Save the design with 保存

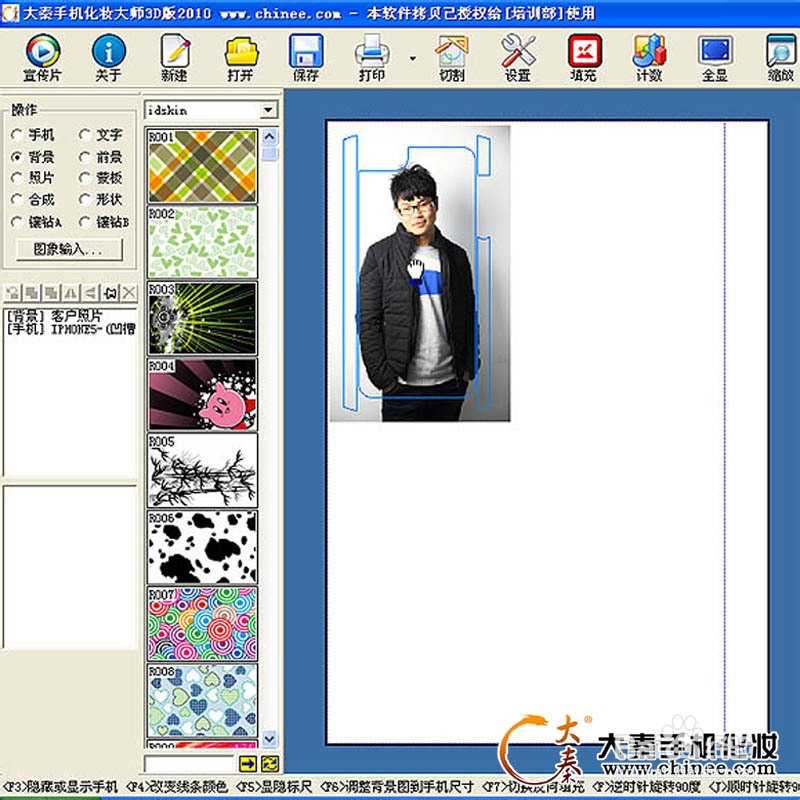coord(306,58)
